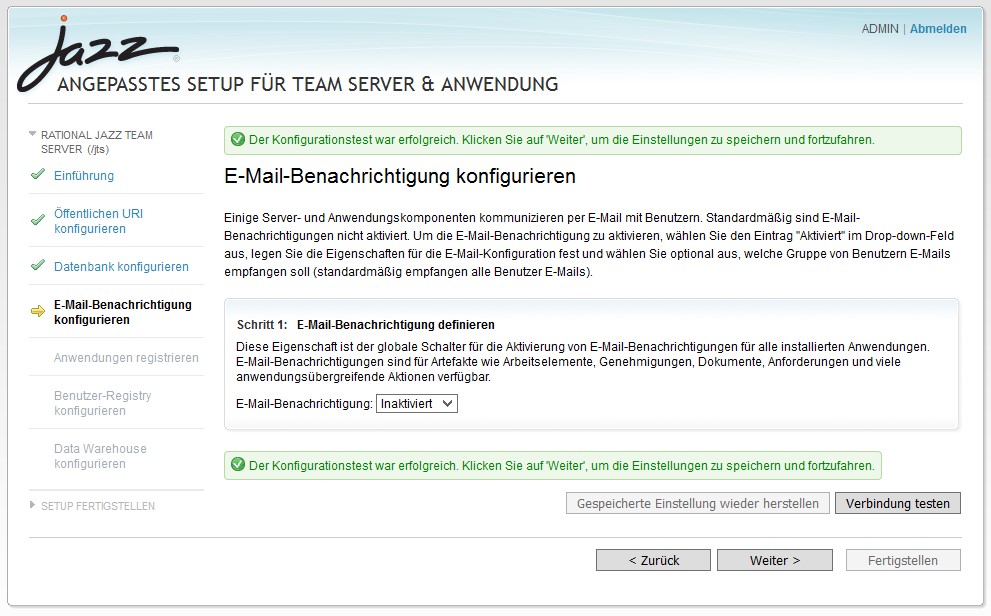Open the Einführung step

click(x=84, y=176)
